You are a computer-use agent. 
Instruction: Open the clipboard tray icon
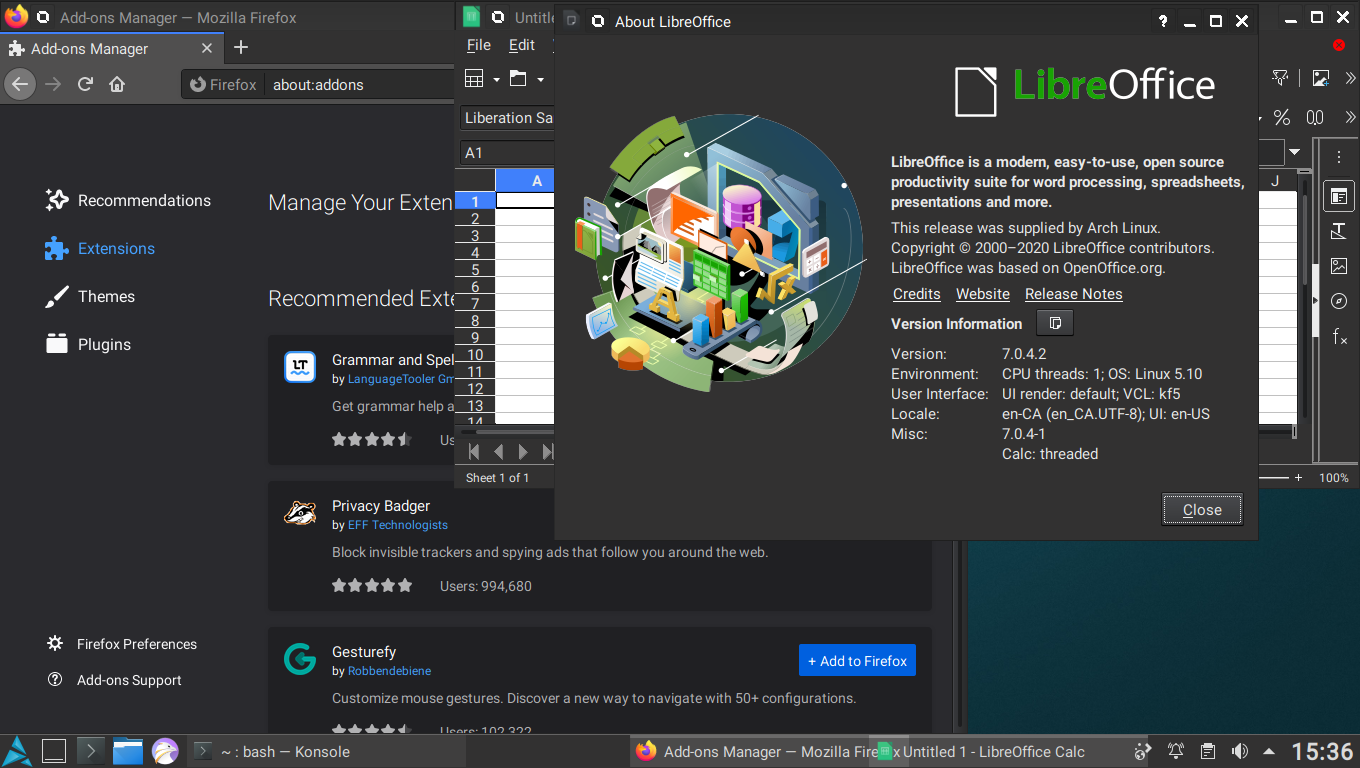point(1208,751)
